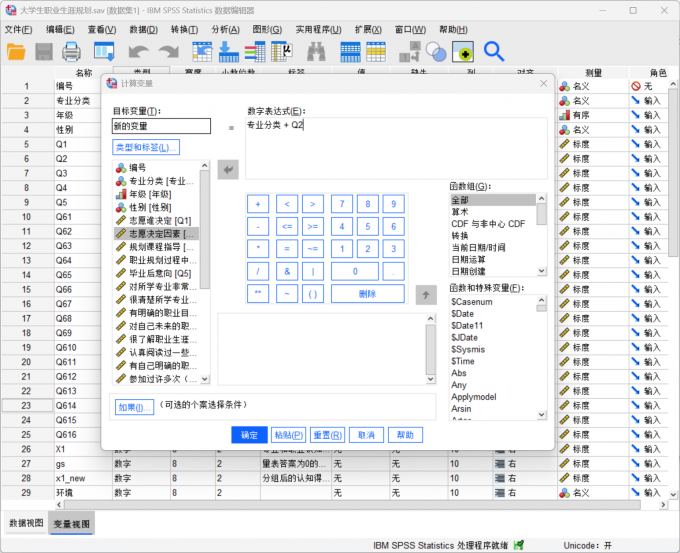Click the print icon in toolbar

click(x=72, y=51)
